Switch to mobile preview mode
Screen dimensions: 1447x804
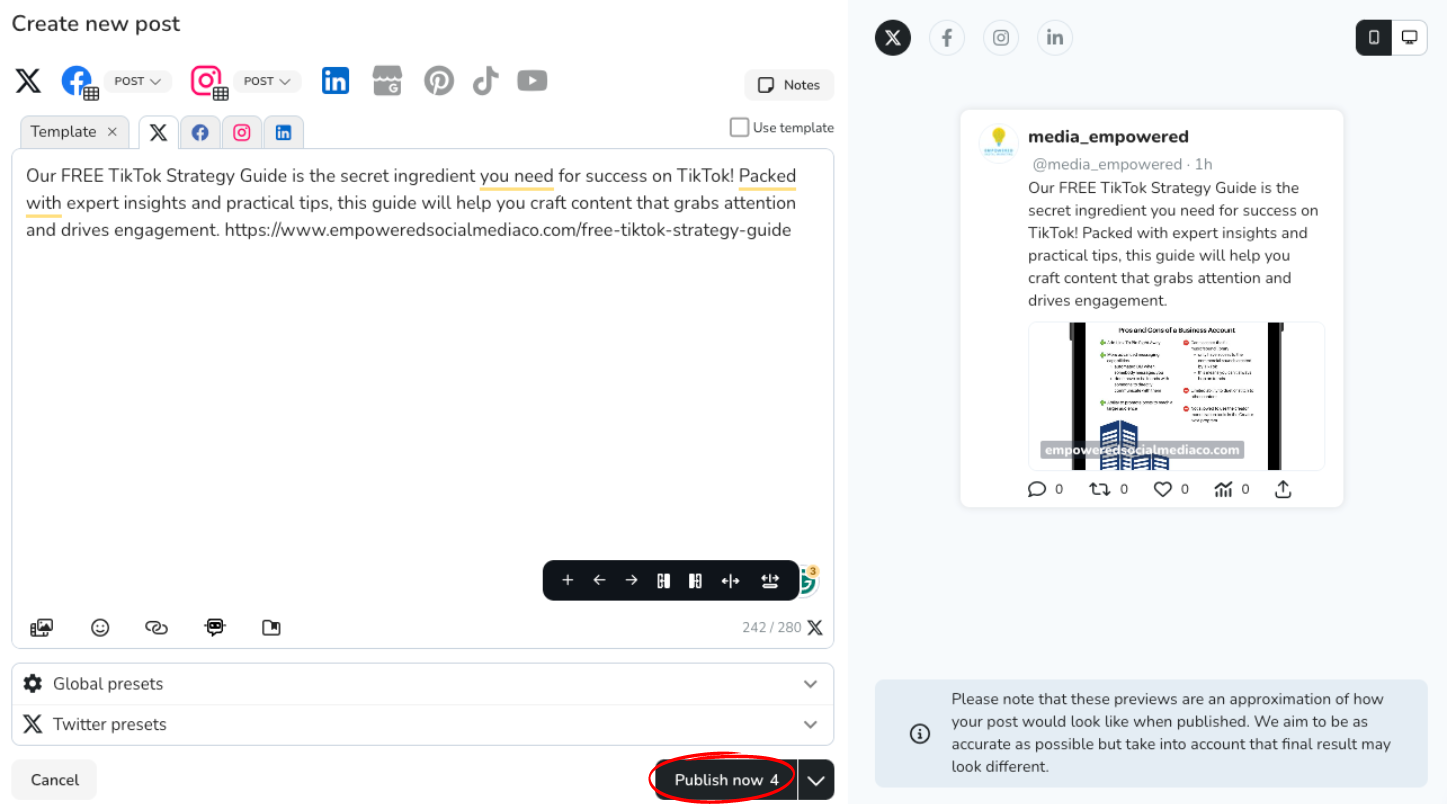pyautogui.click(x=1374, y=38)
